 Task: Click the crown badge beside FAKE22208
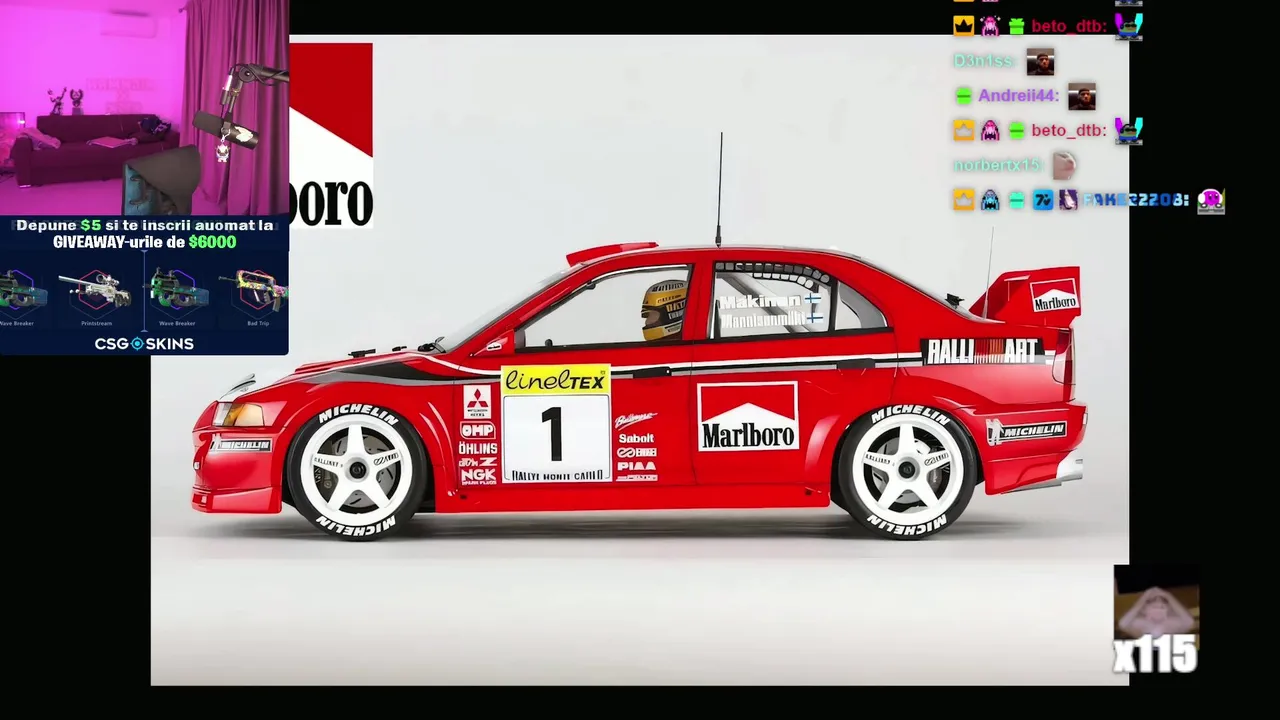(x=963, y=200)
